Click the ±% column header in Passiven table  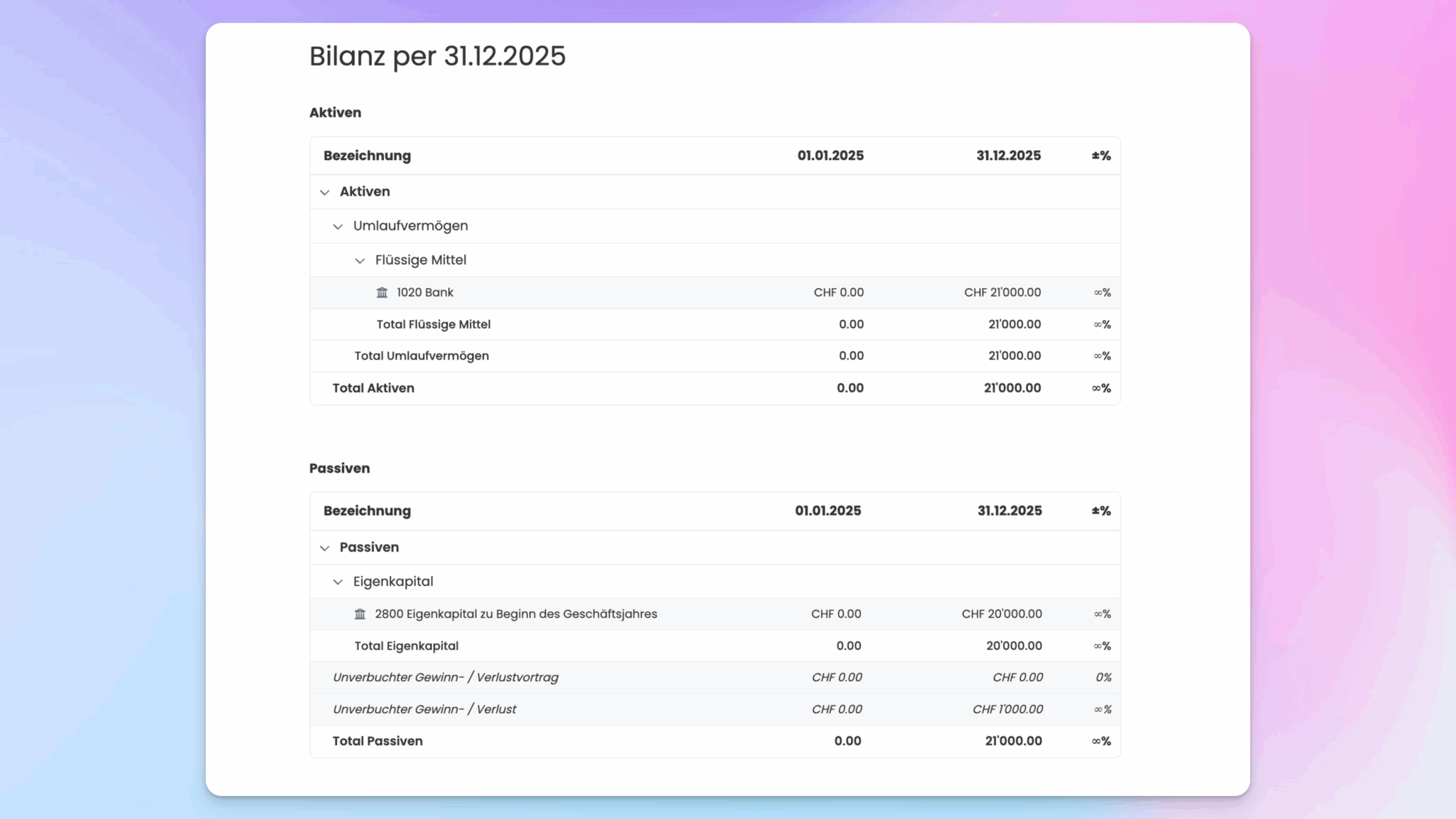[1101, 511]
